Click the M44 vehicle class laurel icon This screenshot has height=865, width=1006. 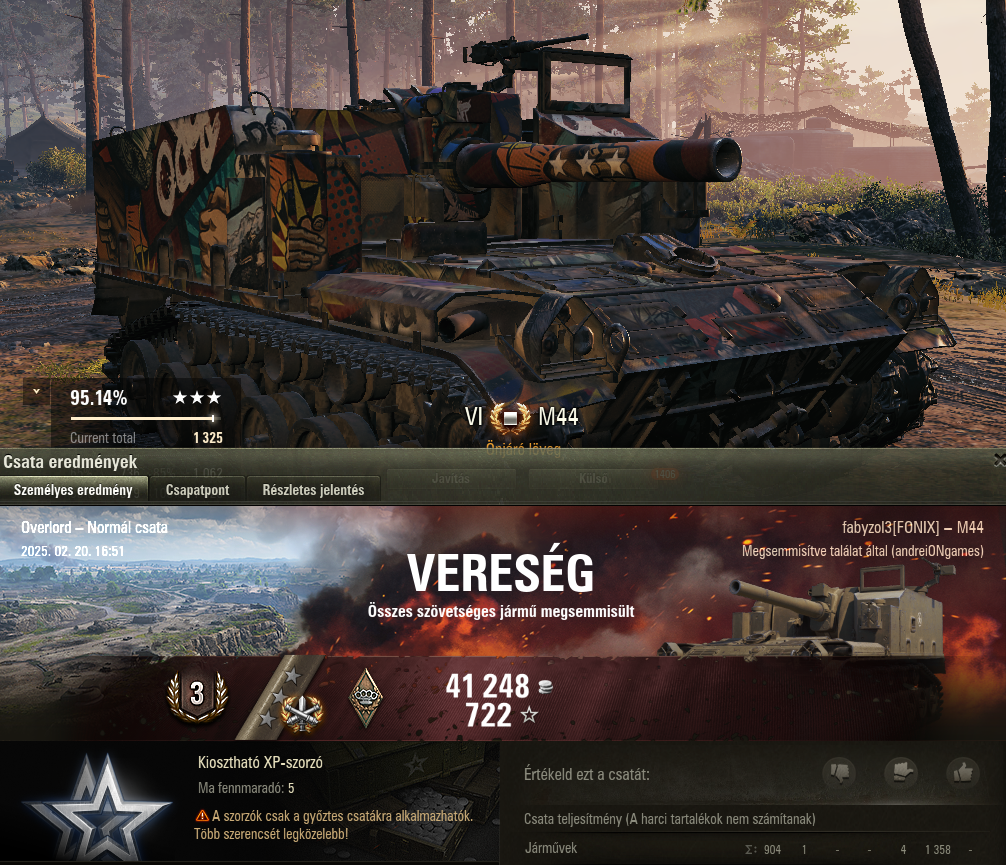(510, 418)
